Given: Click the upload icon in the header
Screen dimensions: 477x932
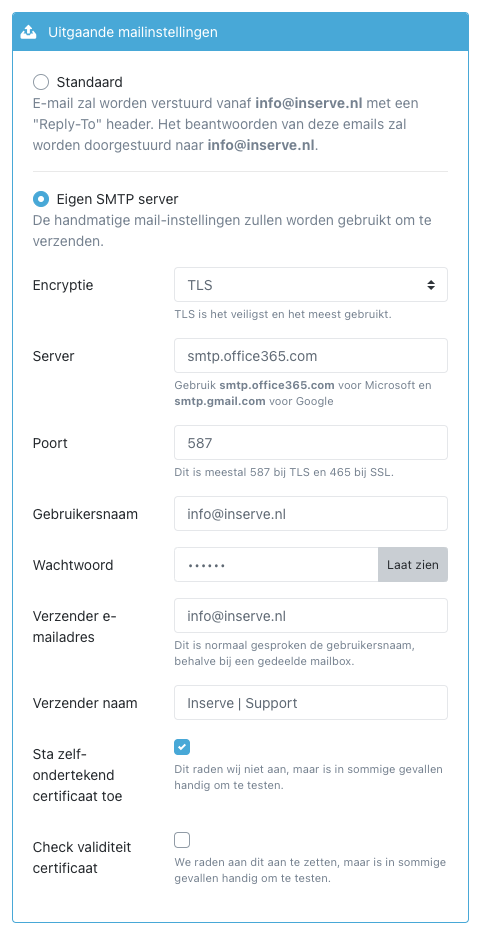Looking at the screenshot, I should tap(29, 32).
